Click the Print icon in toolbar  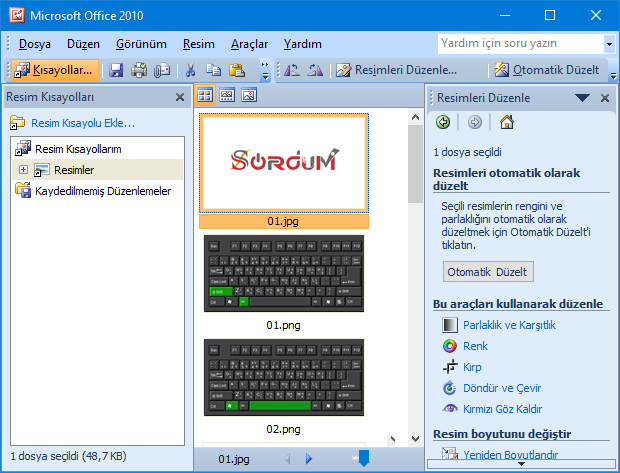tap(139, 70)
